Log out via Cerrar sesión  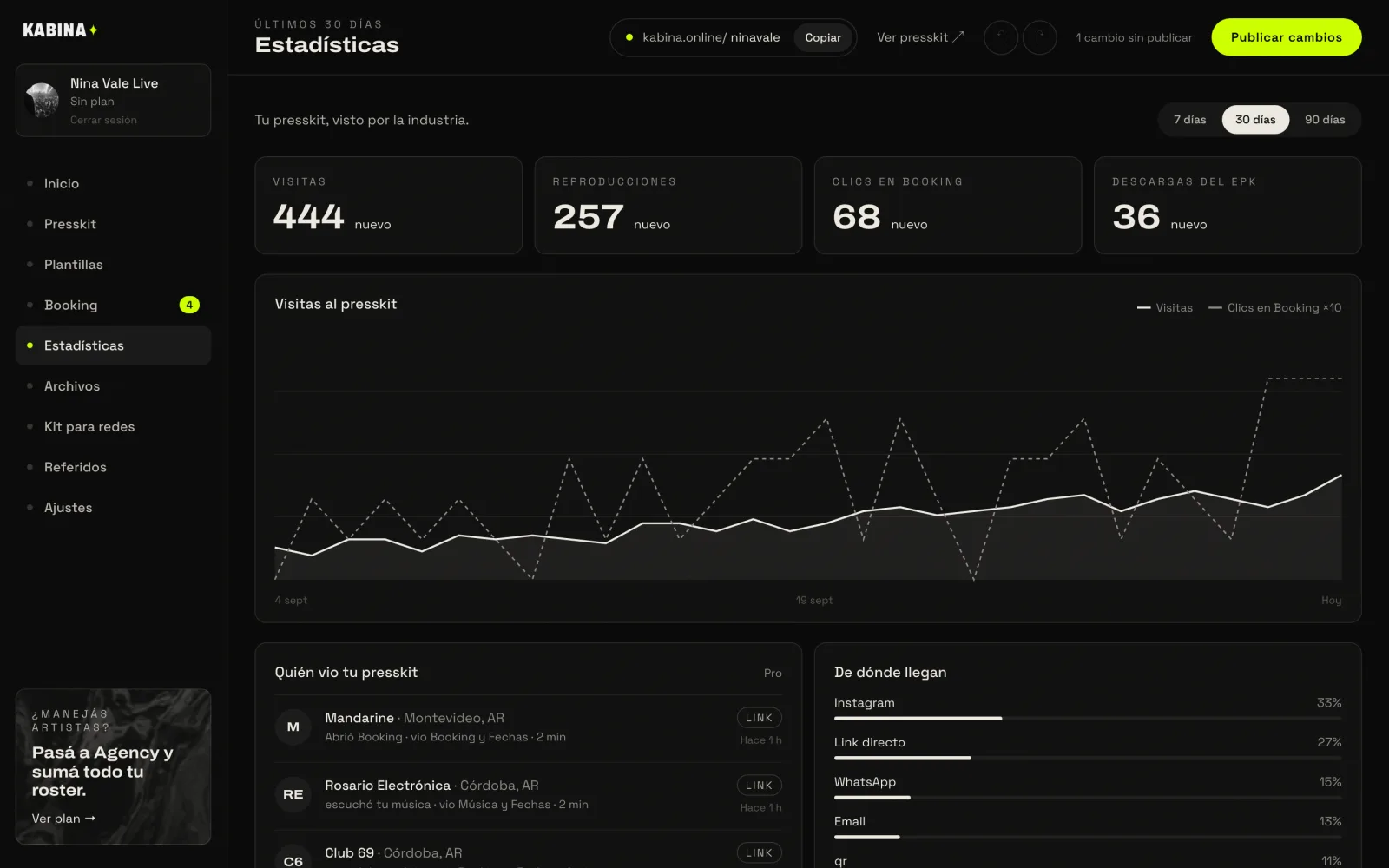click(103, 120)
